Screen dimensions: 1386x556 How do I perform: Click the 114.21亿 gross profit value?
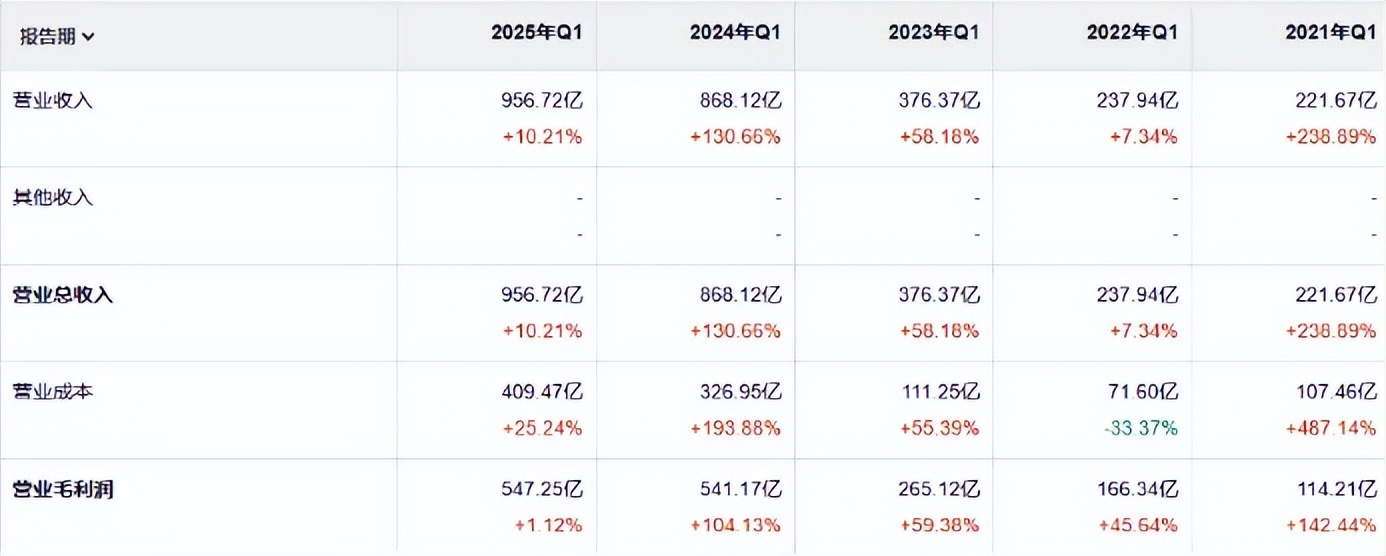pos(1336,490)
